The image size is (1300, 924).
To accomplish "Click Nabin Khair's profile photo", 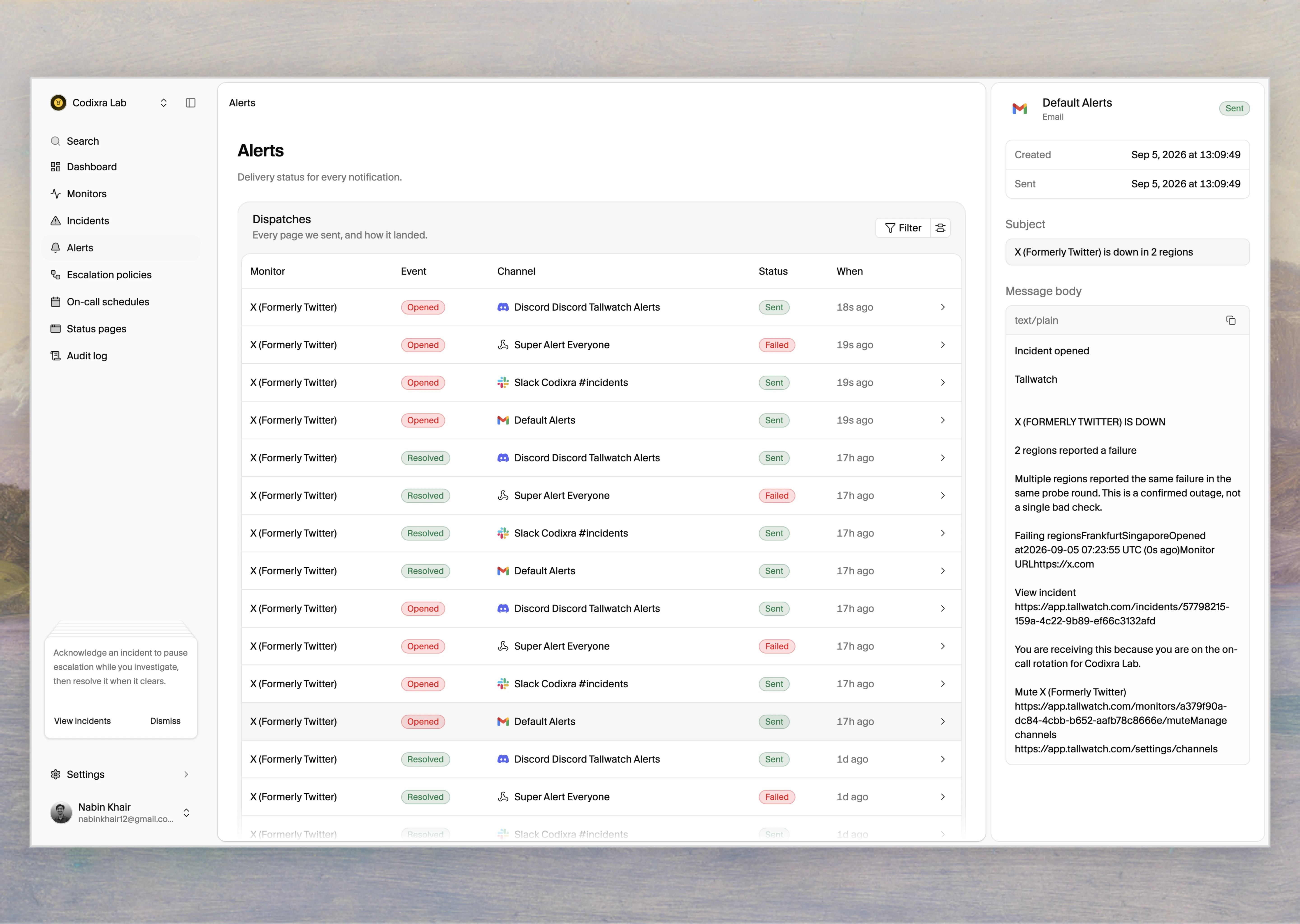I will point(61,813).
